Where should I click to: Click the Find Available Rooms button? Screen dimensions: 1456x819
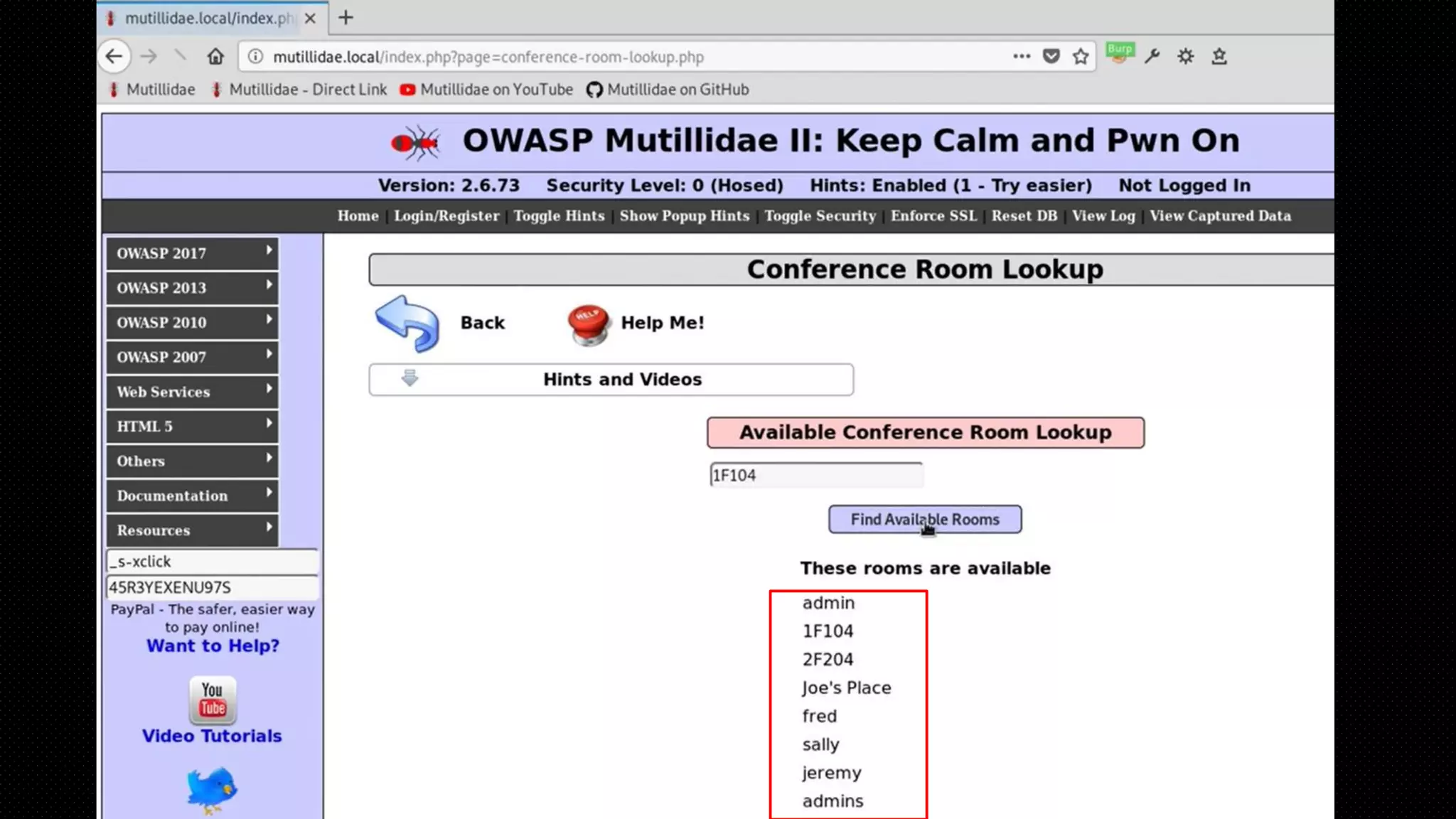tap(924, 520)
